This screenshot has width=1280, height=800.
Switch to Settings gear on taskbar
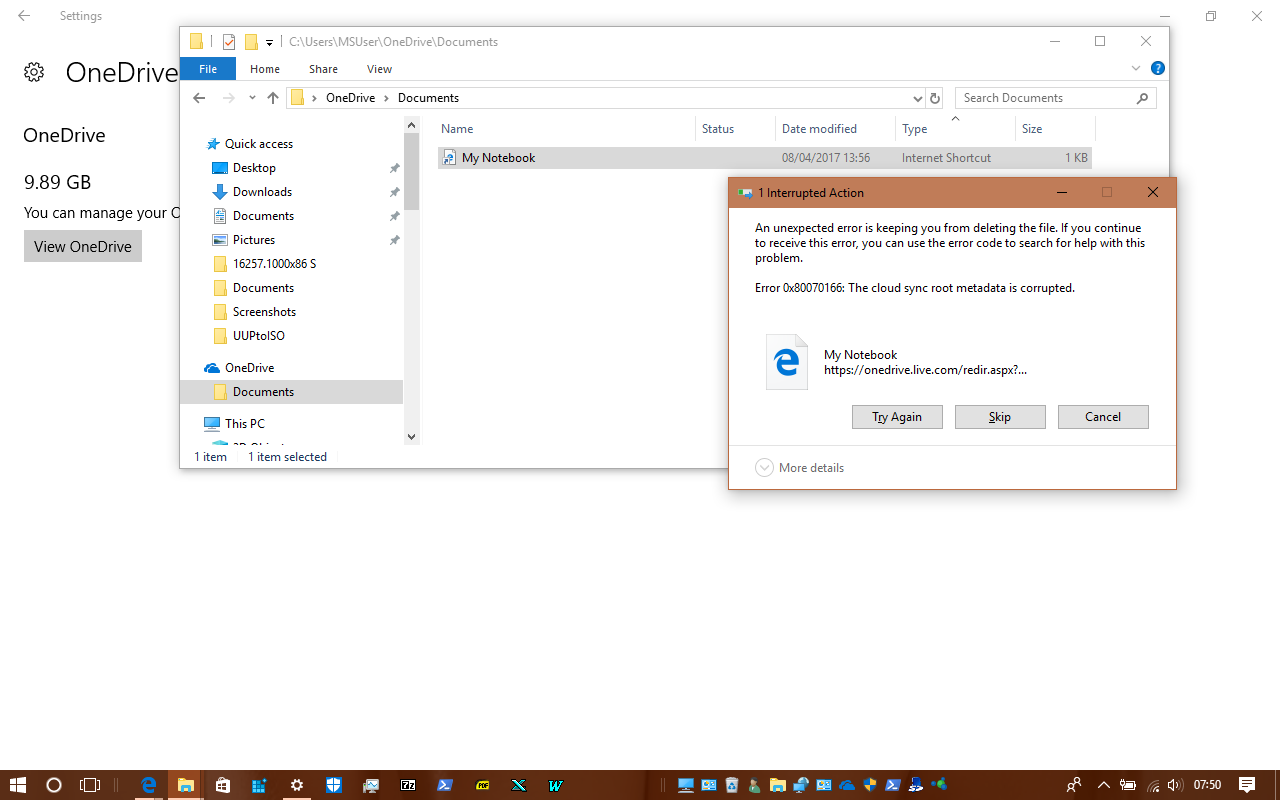pyautogui.click(x=297, y=785)
